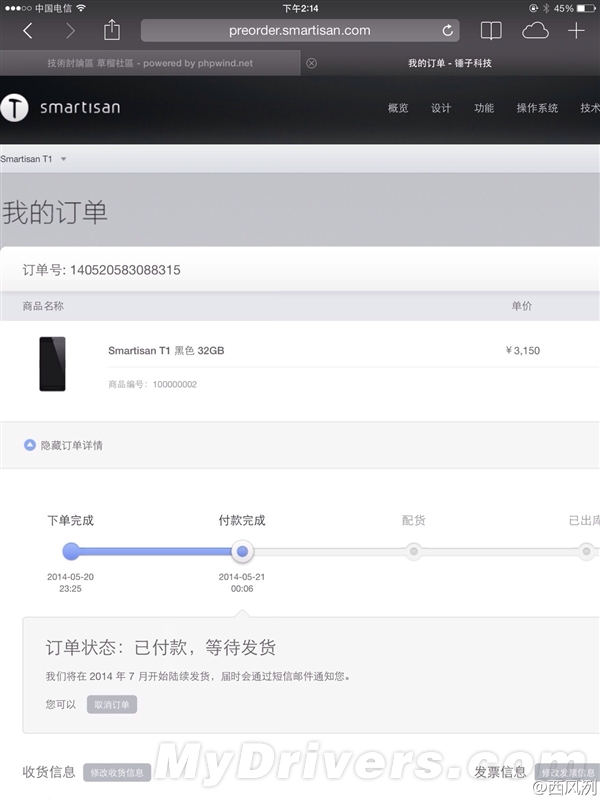The height and width of the screenshot is (800, 600).
Task: Tap the Safari back arrow
Action: tap(28, 31)
